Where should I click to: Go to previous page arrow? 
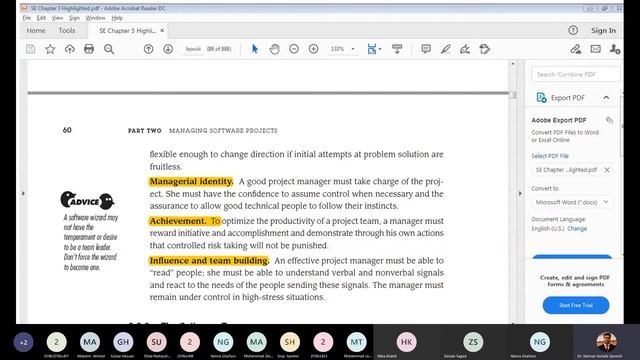pyautogui.click(x=149, y=49)
